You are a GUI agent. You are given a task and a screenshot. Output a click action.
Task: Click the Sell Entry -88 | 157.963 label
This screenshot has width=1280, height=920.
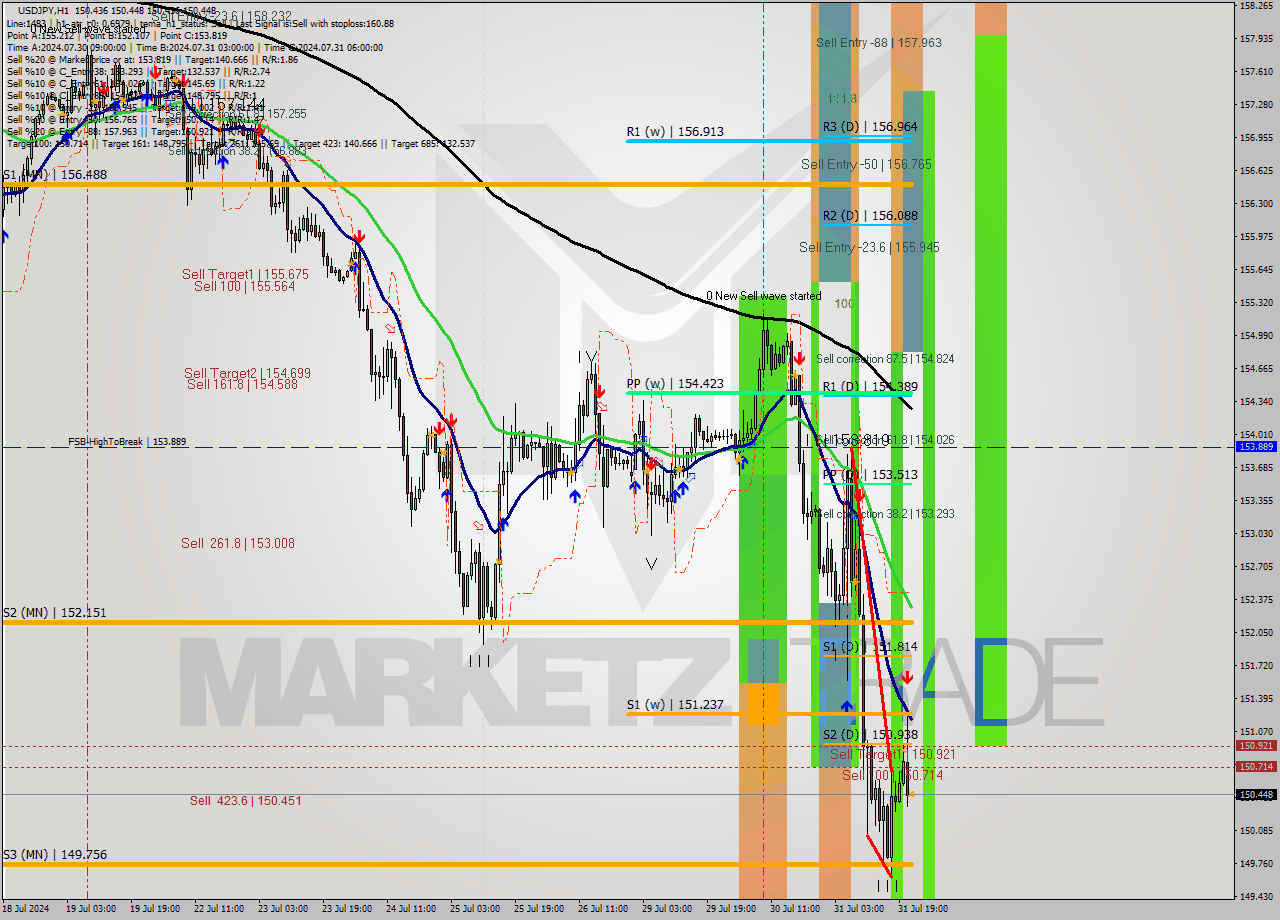(x=879, y=42)
